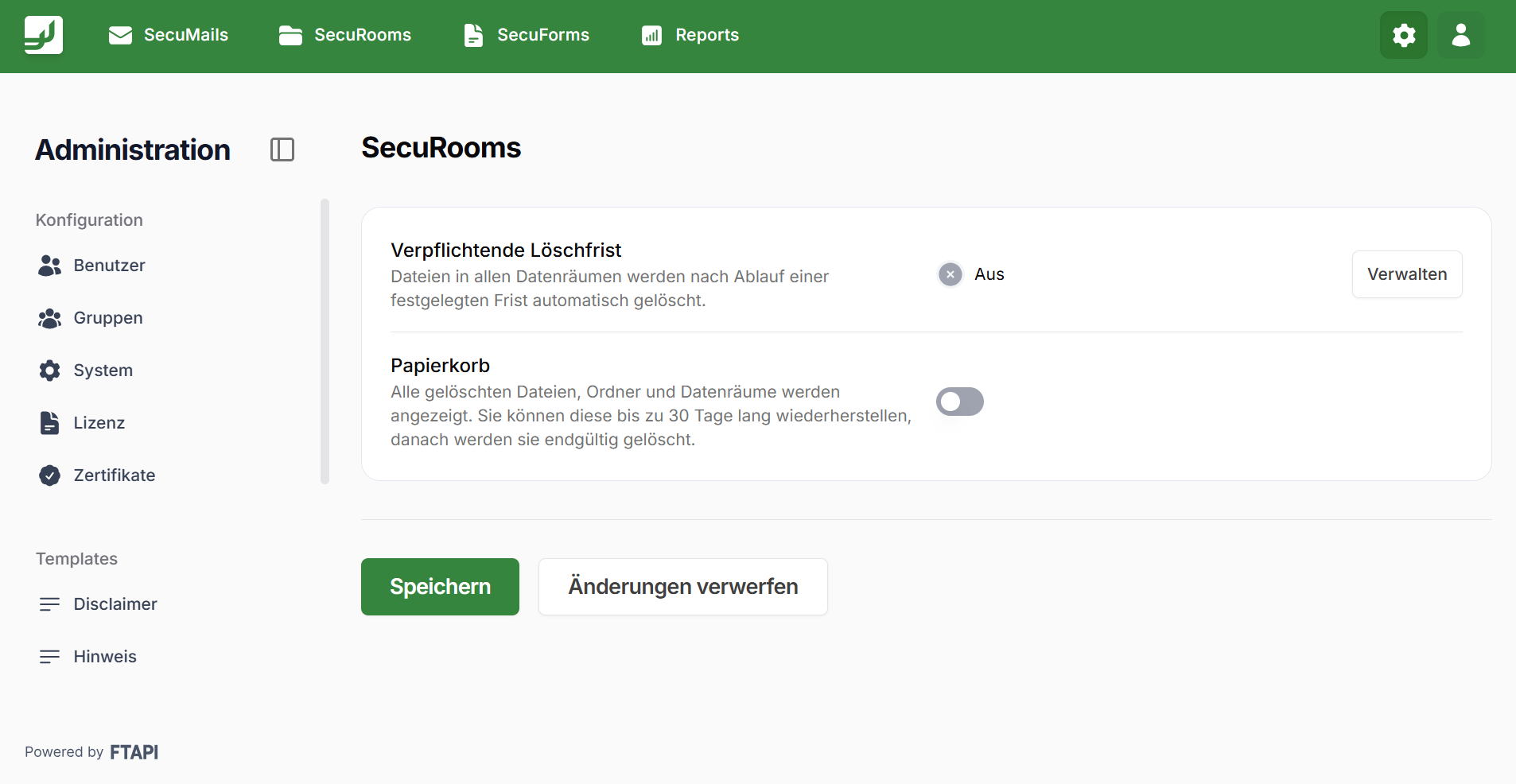Save changes with the Speichern button
Viewport: 1516px width, 784px height.
(x=440, y=587)
